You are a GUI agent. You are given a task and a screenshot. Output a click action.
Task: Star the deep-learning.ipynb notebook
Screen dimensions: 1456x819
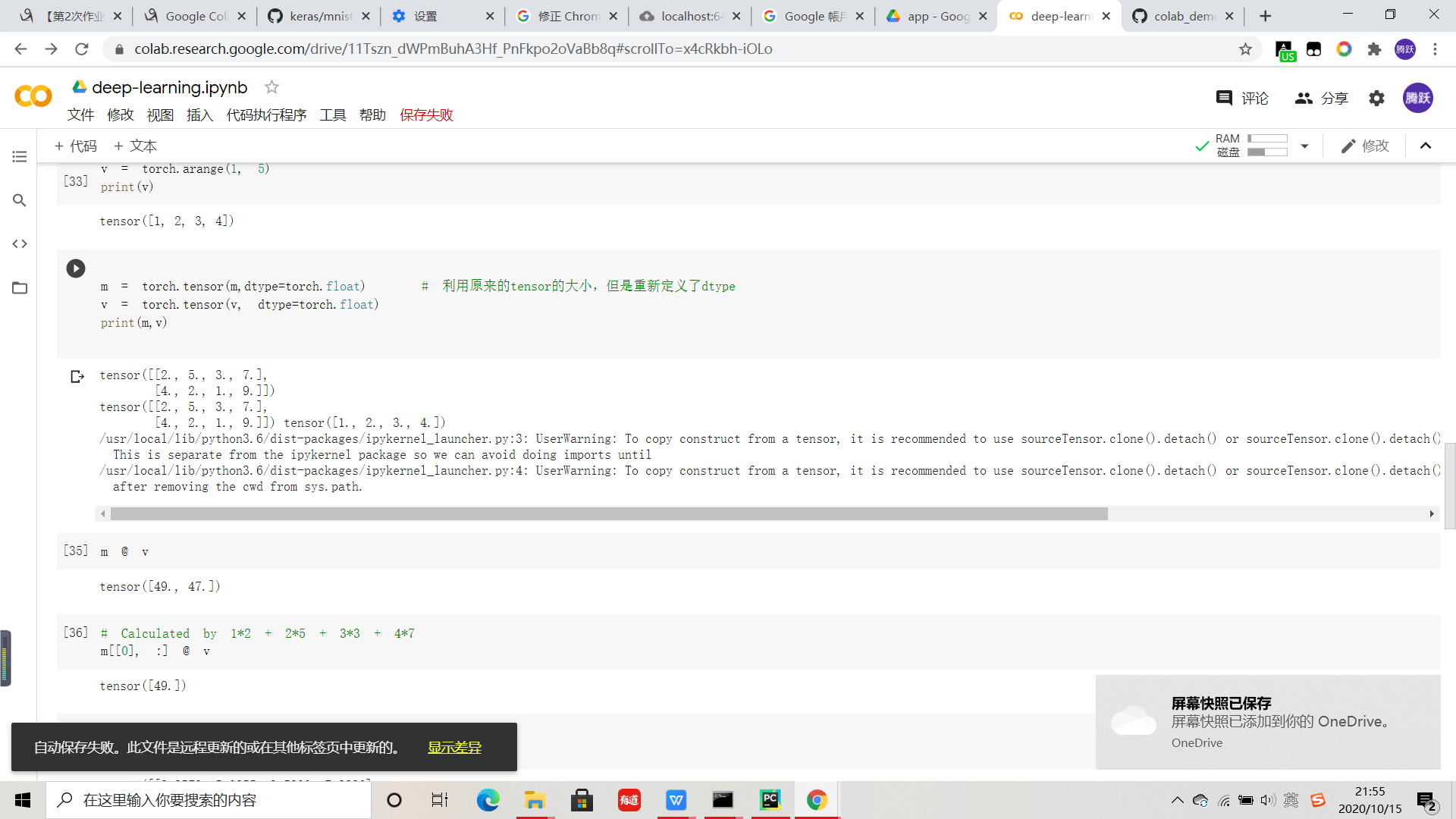tap(271, 87)
